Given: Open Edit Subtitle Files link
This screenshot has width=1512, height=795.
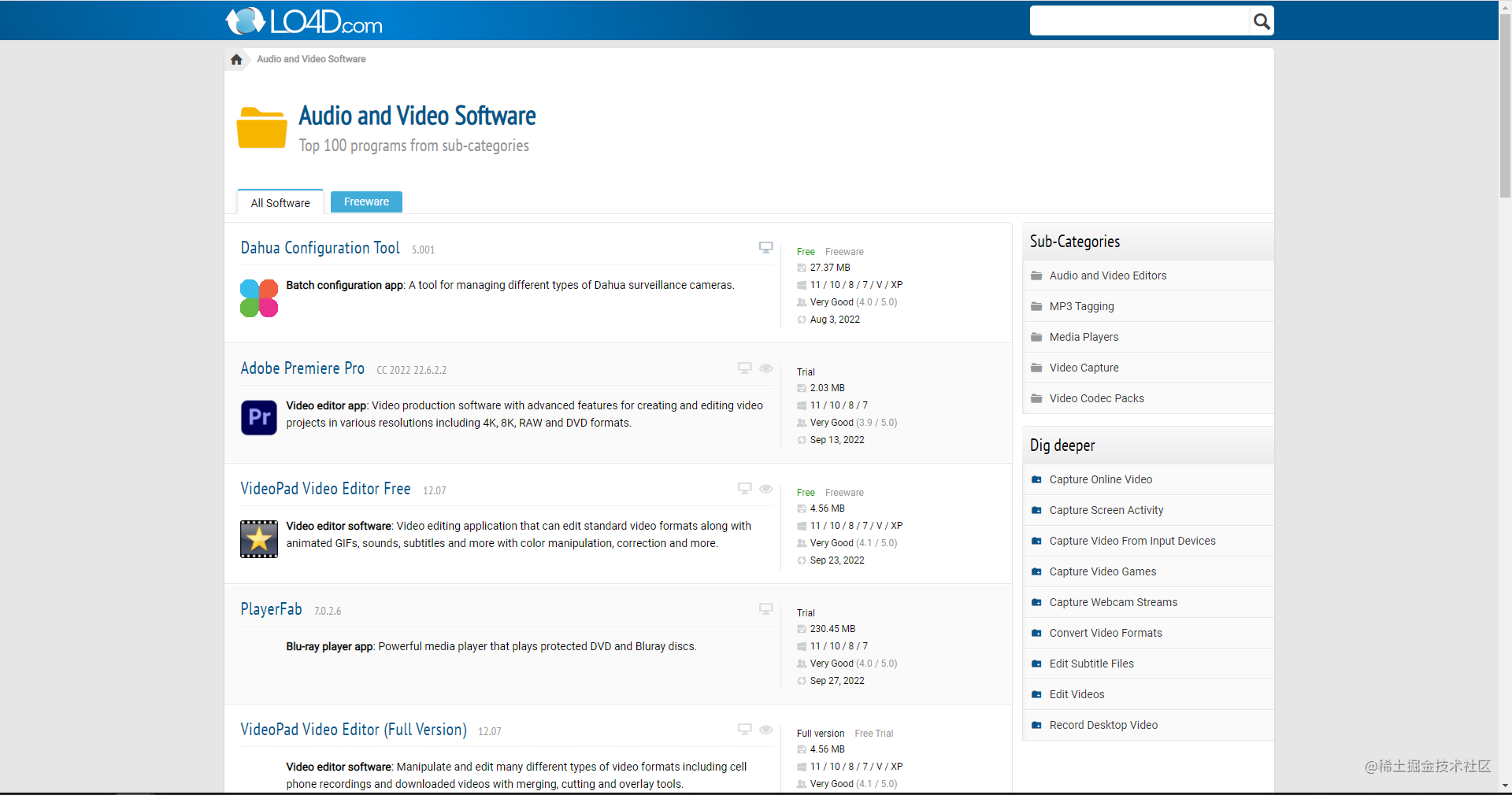Looking at the screenshot, I should pyautogui.click(x=1091, y=664).
